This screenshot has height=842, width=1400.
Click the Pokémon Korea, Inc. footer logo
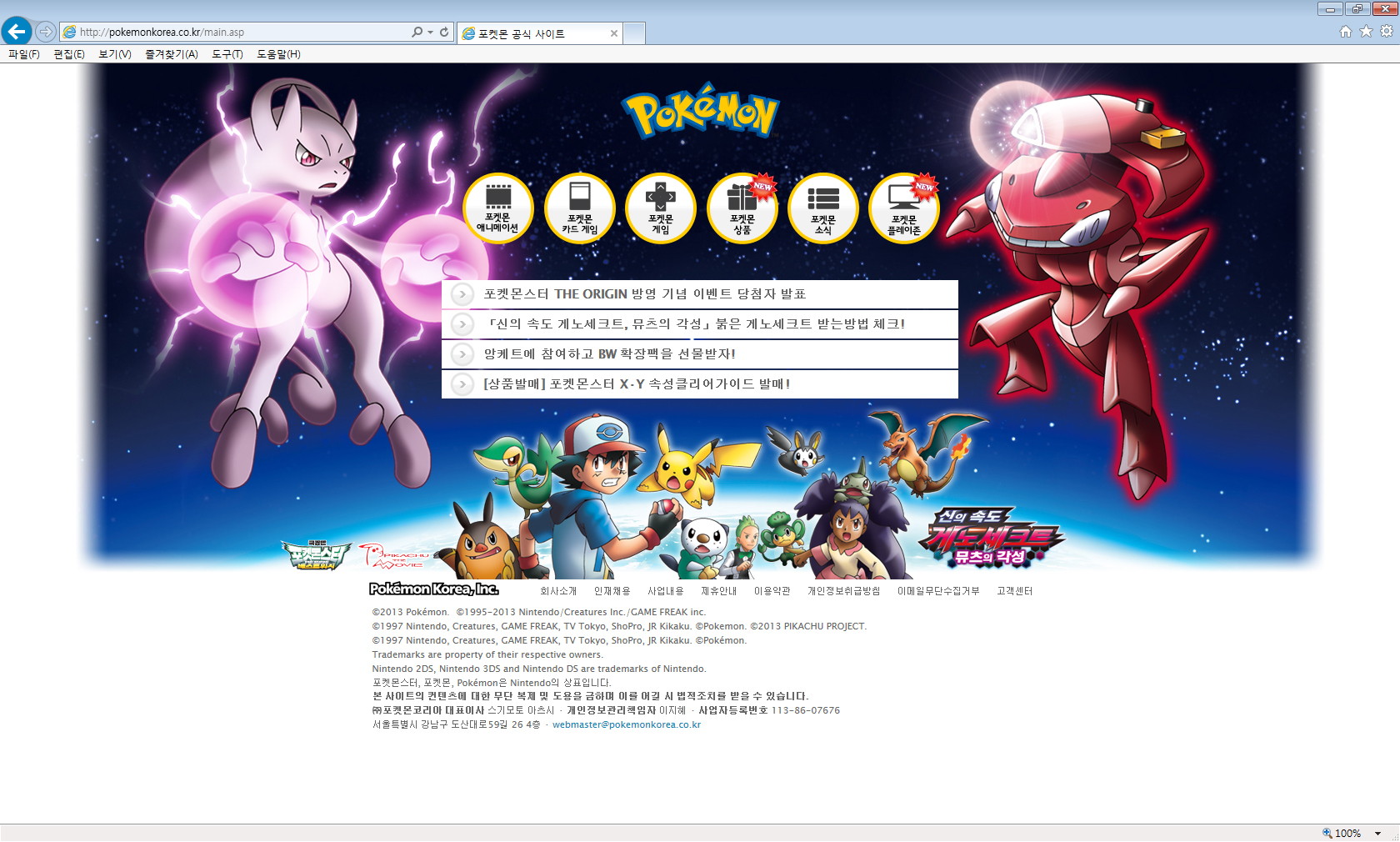434,589
